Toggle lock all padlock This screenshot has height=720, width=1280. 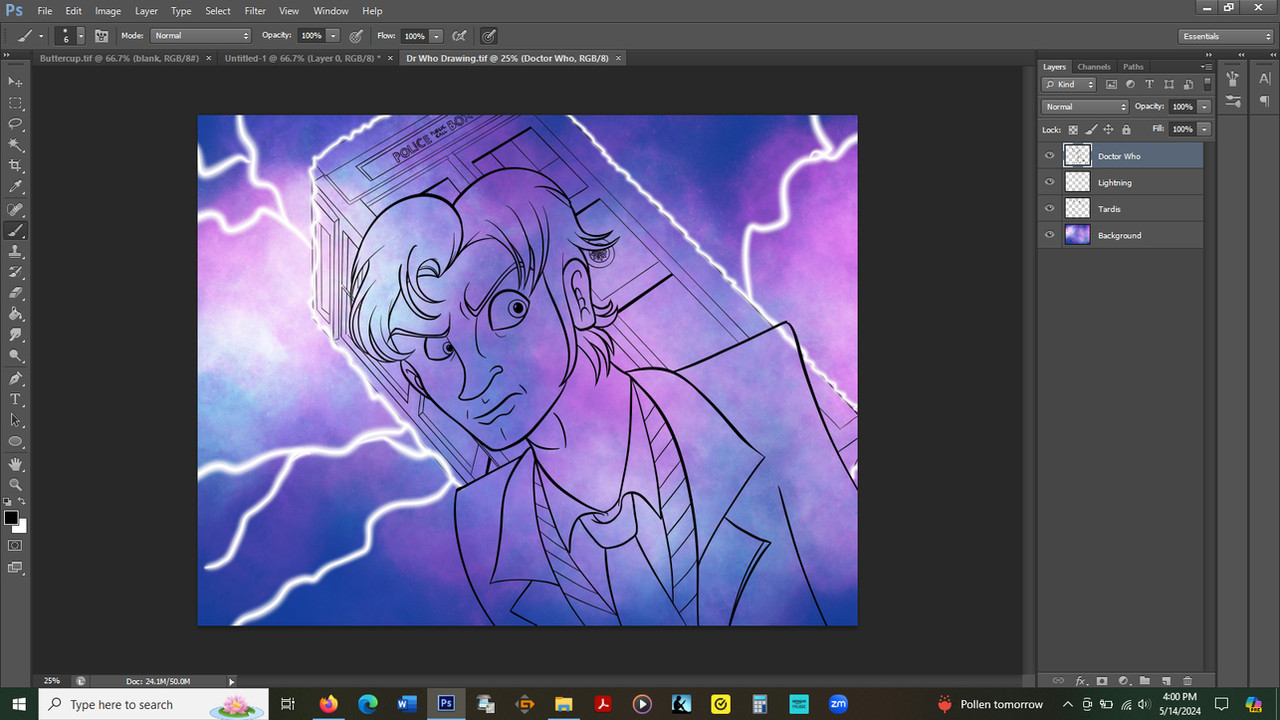coord(1126,129)
